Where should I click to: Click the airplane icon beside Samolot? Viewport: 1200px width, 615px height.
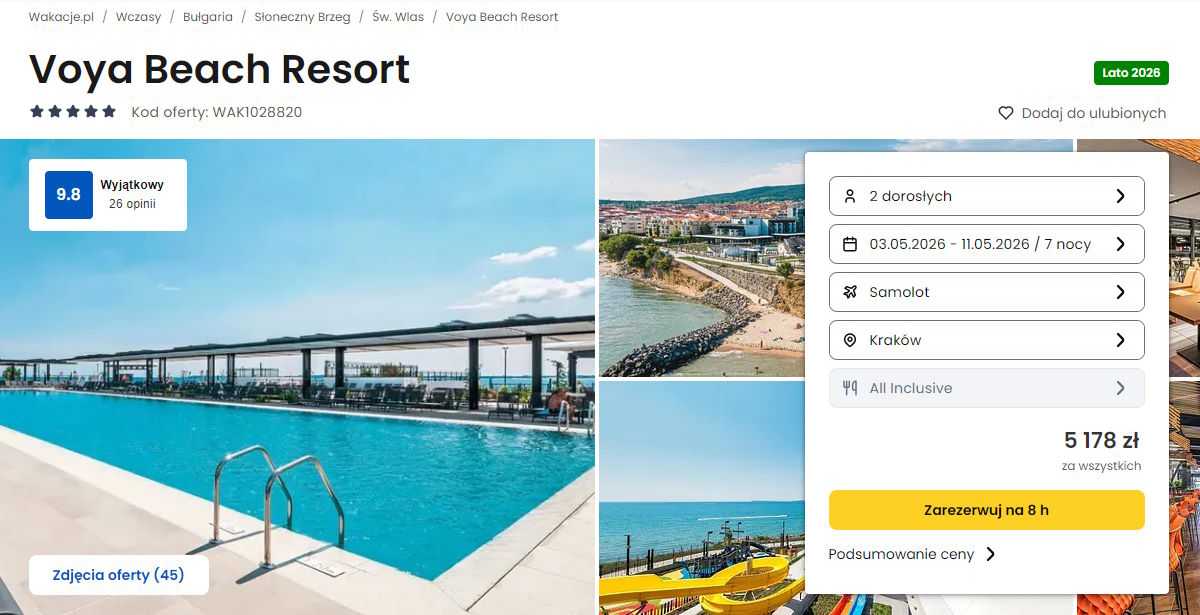click(850, 292)
